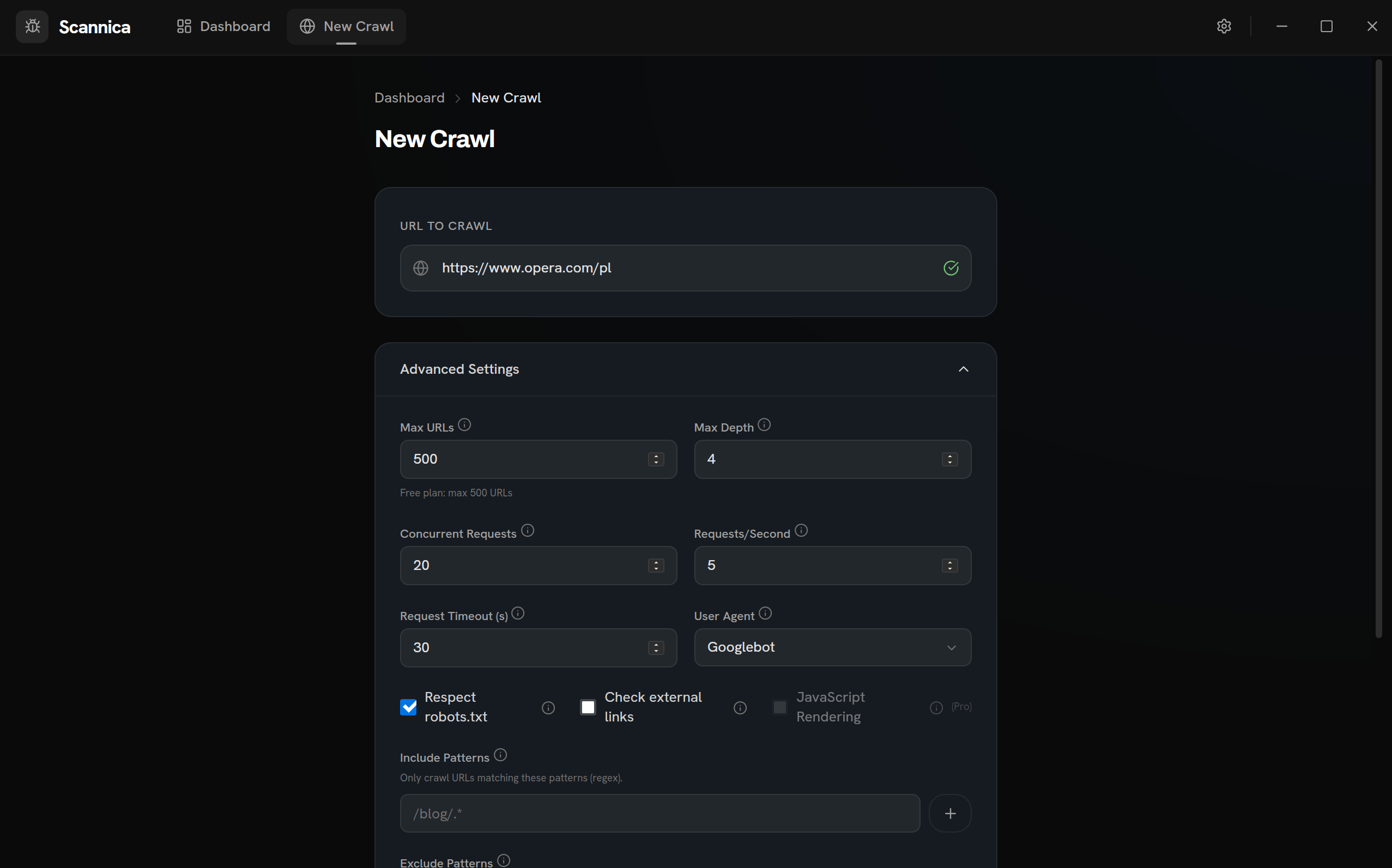Enable Check external links
The width and height of the screenshot is (1392, 868).
pos(588,707)
